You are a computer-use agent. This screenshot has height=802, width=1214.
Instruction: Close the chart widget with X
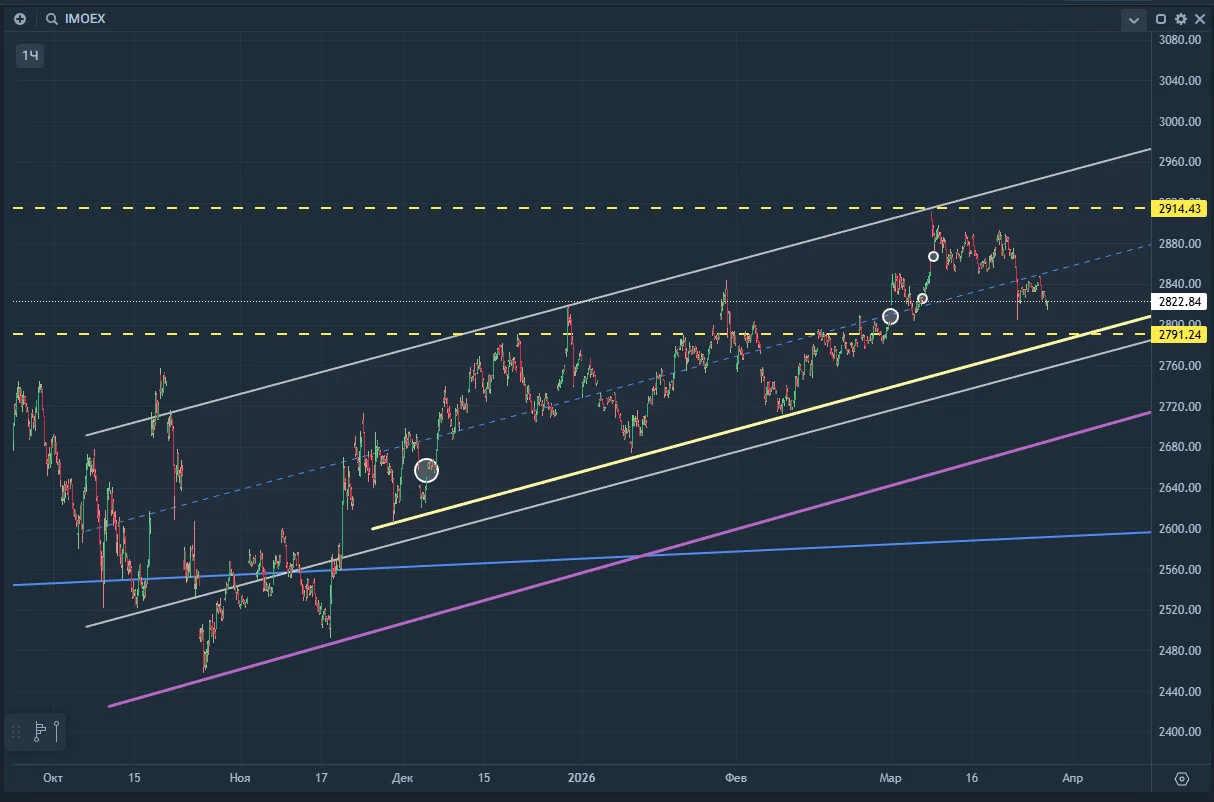coord(1198,19)
